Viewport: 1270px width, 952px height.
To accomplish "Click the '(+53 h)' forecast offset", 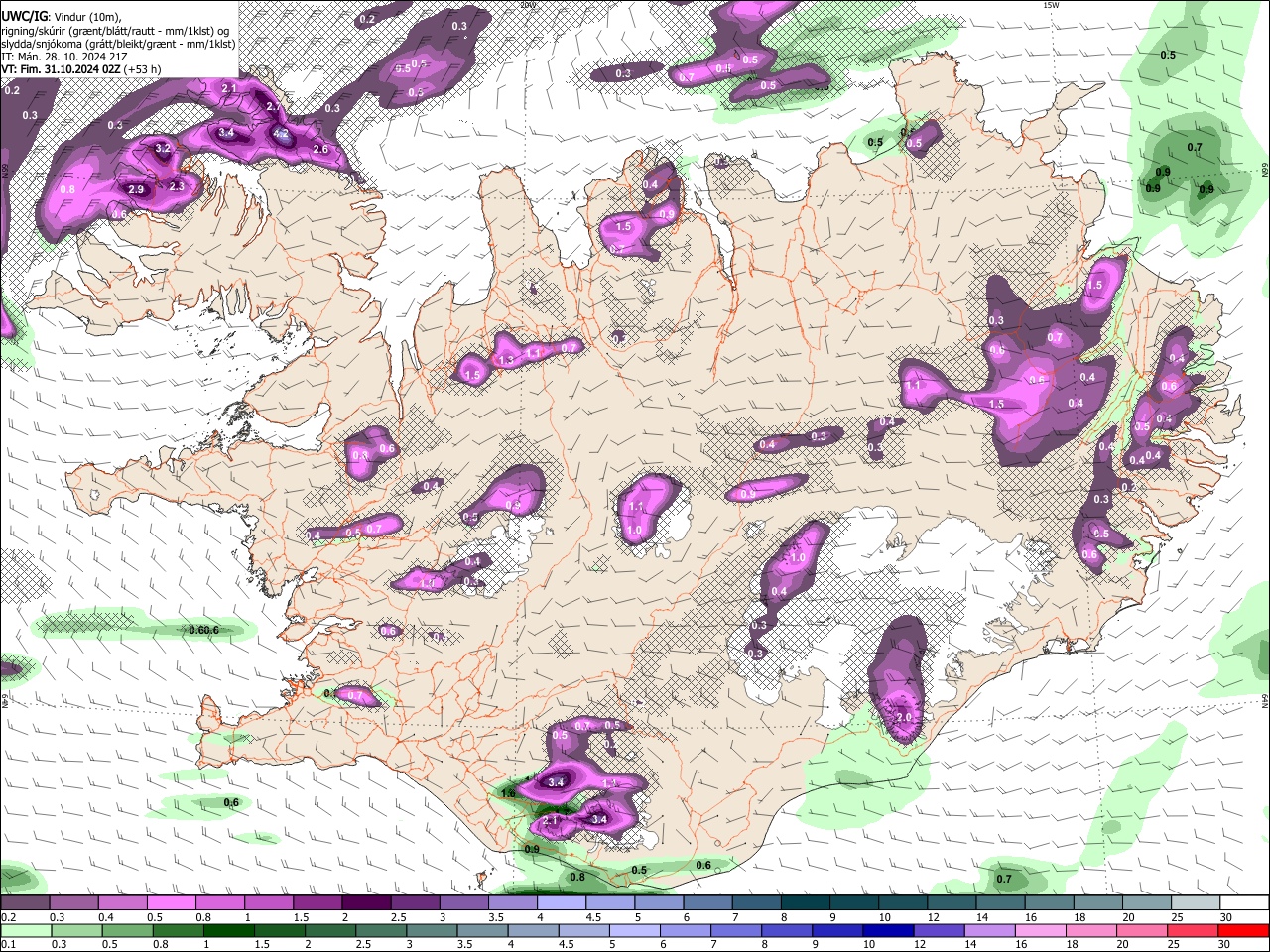I will click(x=142, y=69).
